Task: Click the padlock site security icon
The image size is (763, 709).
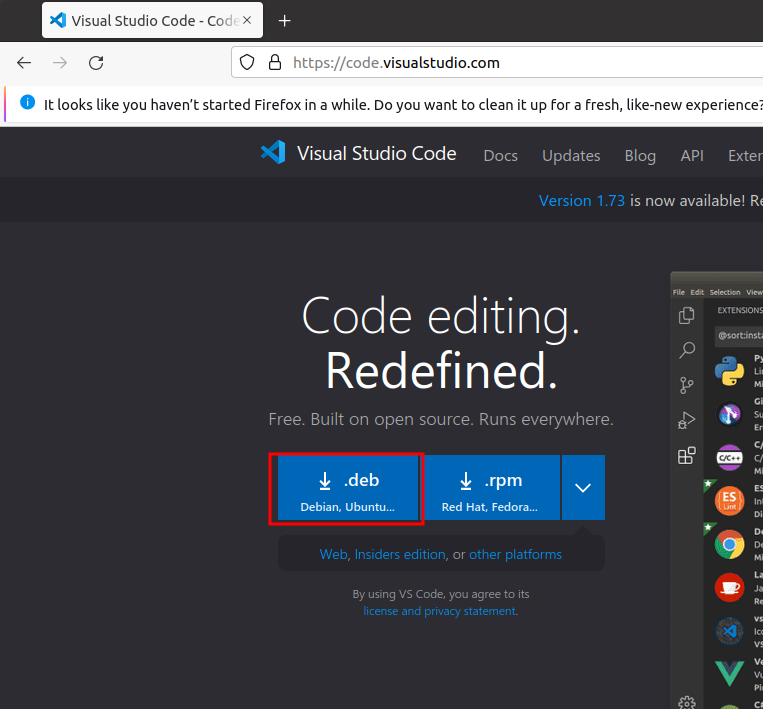Action: 275,62
